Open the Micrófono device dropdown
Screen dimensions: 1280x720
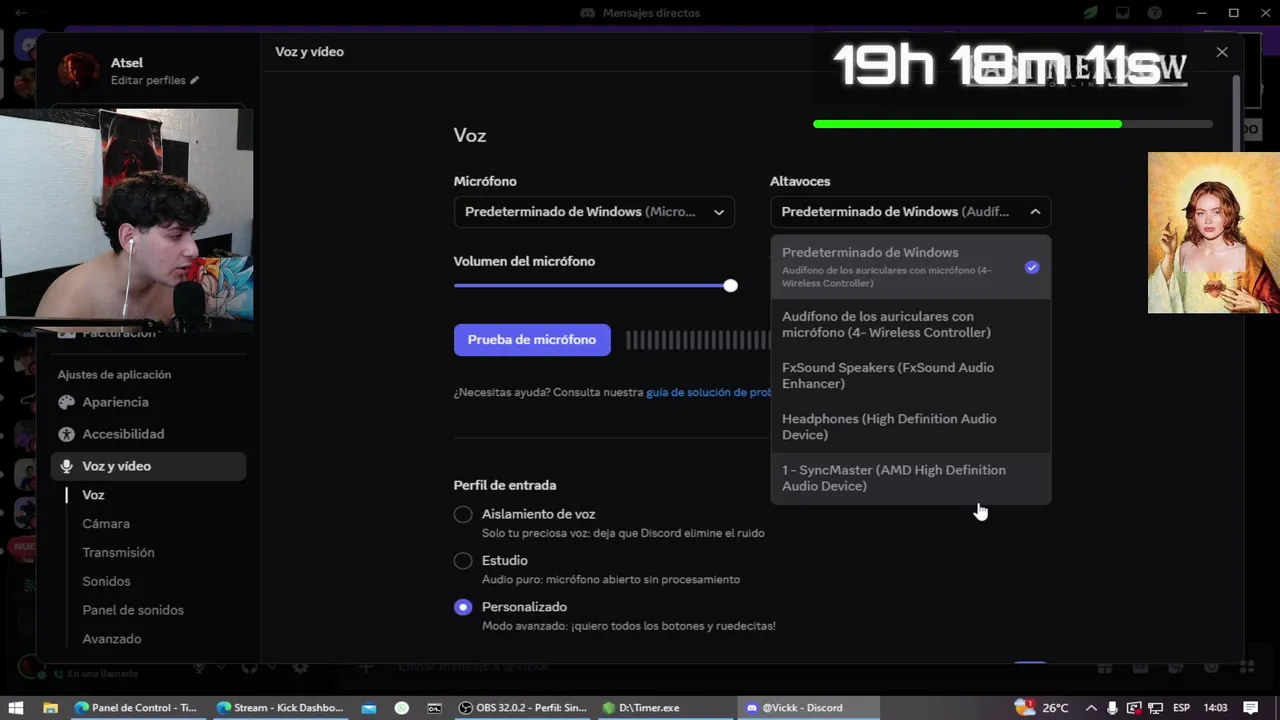[x=594, y=212]
